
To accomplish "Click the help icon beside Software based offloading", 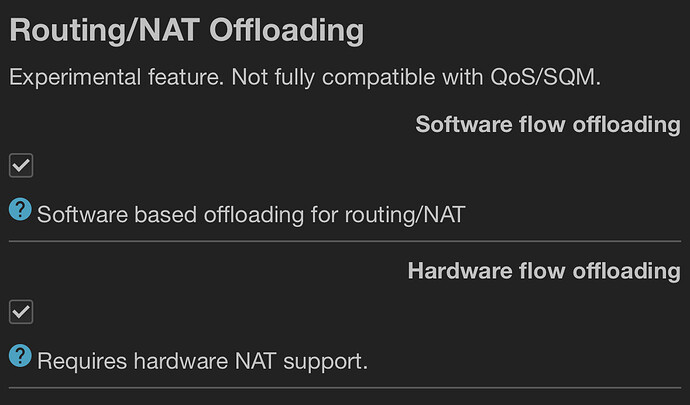I will click(x=20, y=210).
